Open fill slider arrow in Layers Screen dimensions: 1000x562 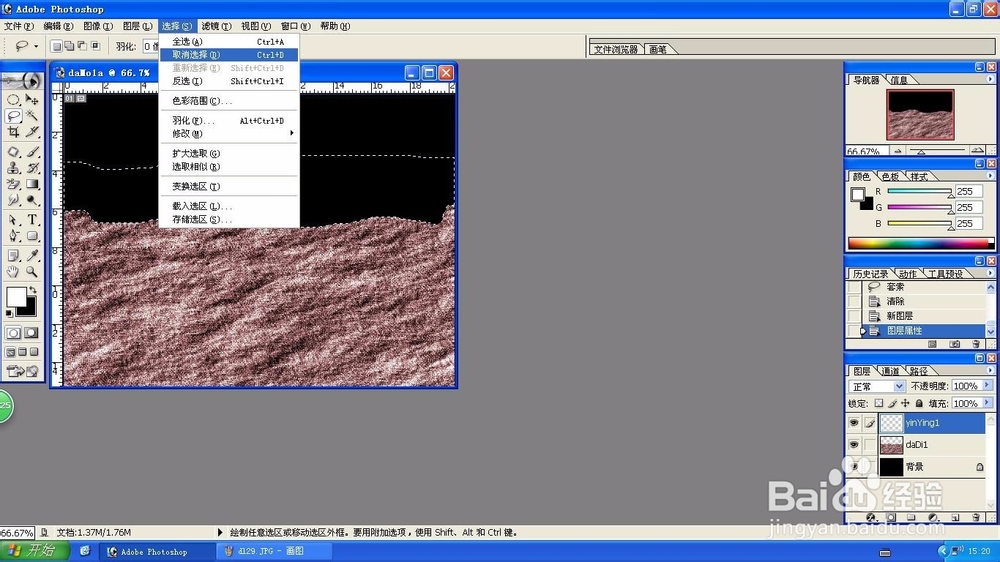(x=987, y=403)
